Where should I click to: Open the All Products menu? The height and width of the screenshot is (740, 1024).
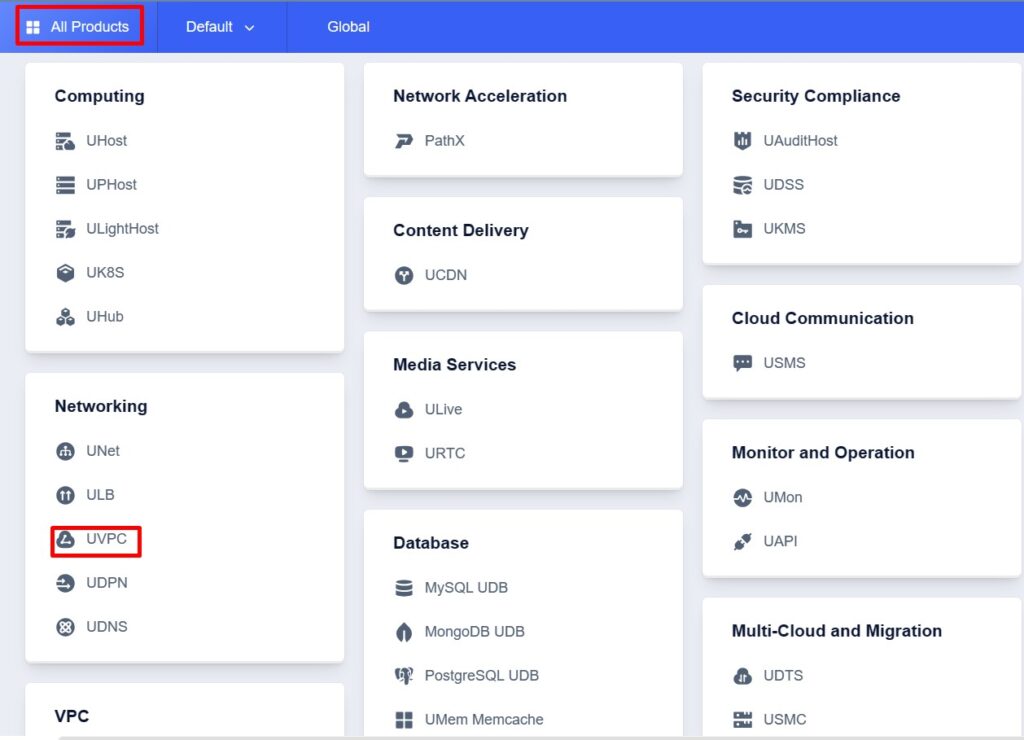[79, 26]
